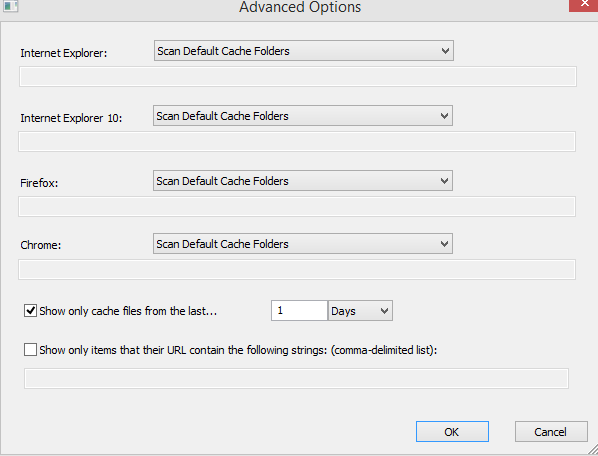Screen dimensions: 598x456
Task: Open the Internet Explorer 10 cache dropdown
Action: point(303,116)
